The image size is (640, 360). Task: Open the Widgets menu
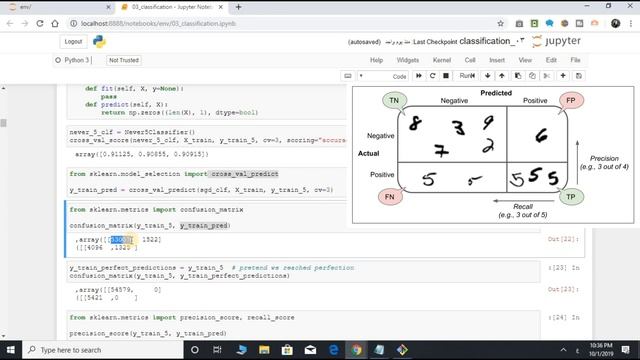coord(408,60)
